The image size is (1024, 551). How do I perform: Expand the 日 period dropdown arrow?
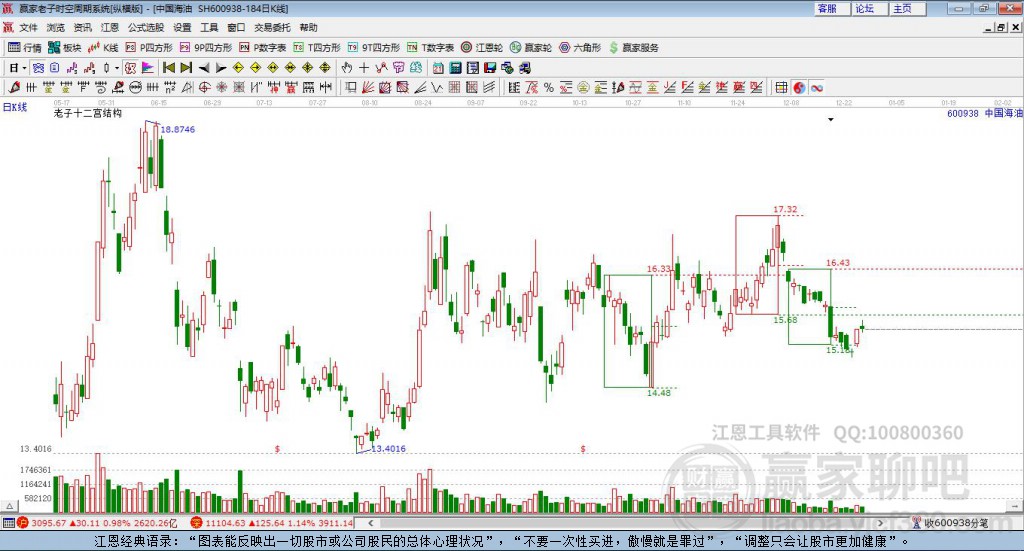tap(24, 68)
